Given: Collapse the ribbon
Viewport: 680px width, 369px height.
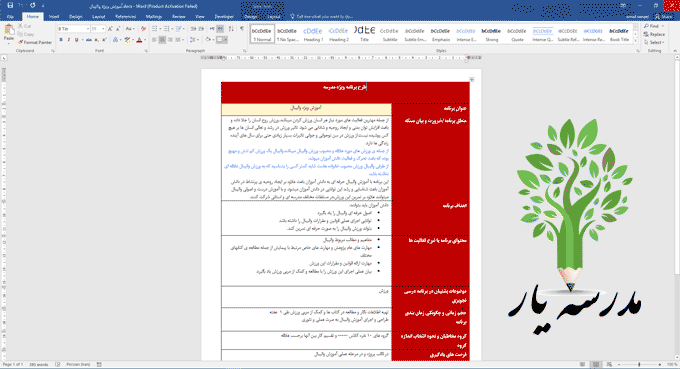Looking at the screenshot, I should click(x=675, y=51).
